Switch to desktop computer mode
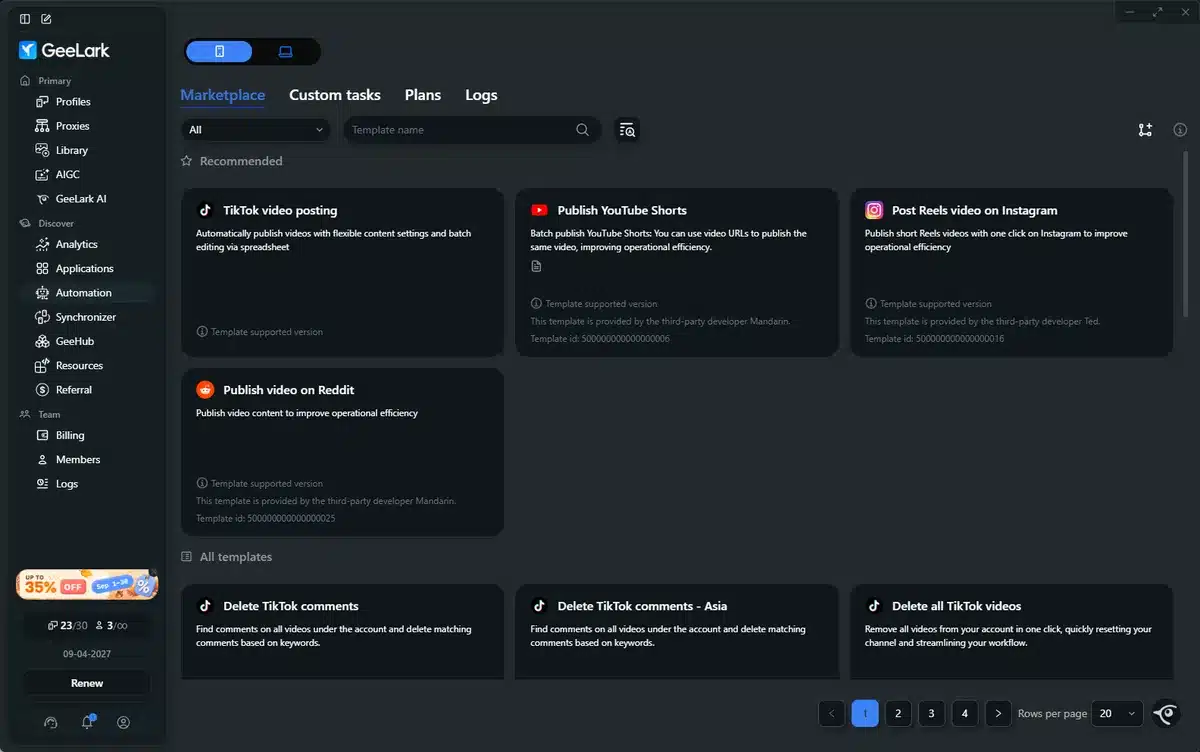1200x752 pixels. click(x=285, y=52)
